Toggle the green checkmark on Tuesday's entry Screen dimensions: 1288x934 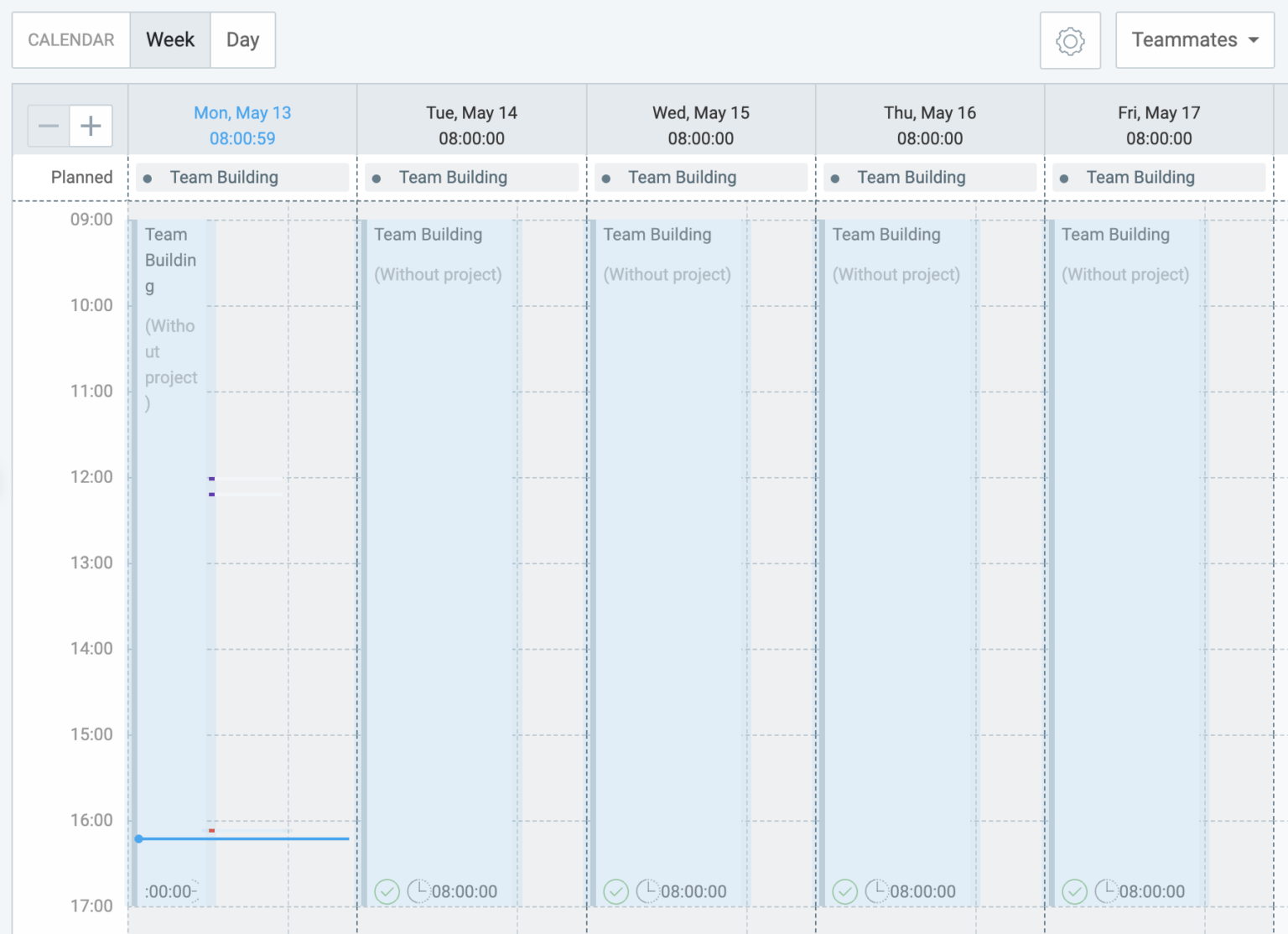[x=387, y=891]
